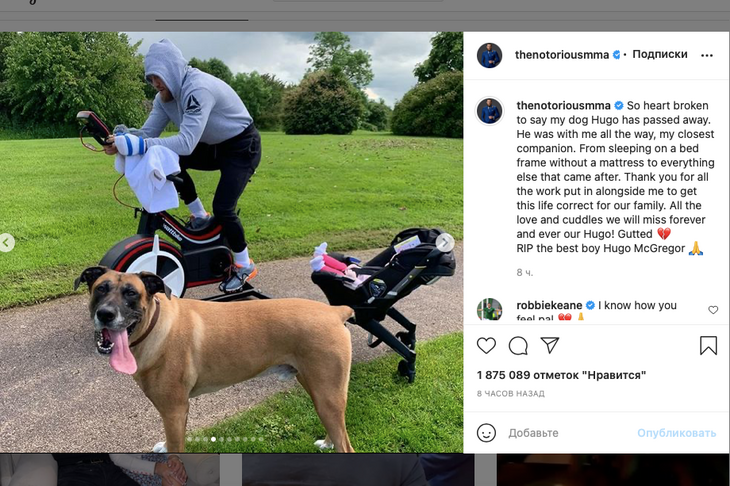The image size is (730, 486).
Task: Click the Опубликовать publish button
Action: pos(676,433)
